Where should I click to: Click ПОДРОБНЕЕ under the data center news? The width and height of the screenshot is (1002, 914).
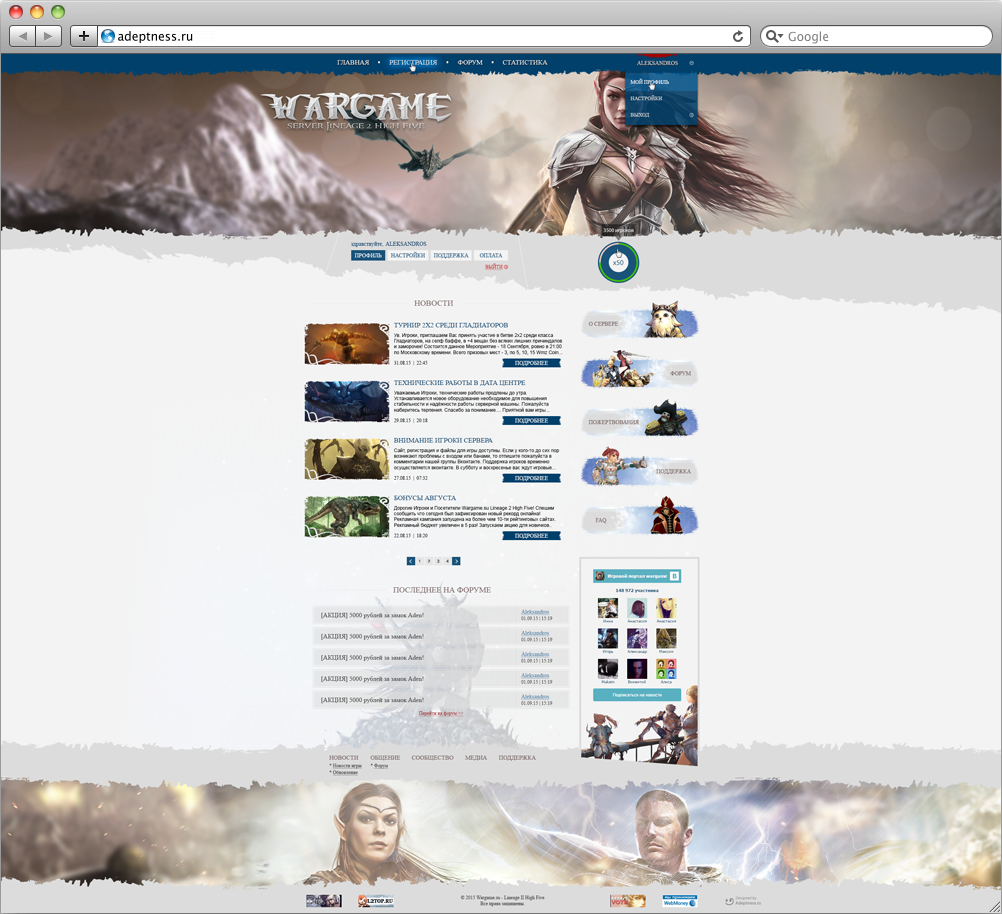531,421
